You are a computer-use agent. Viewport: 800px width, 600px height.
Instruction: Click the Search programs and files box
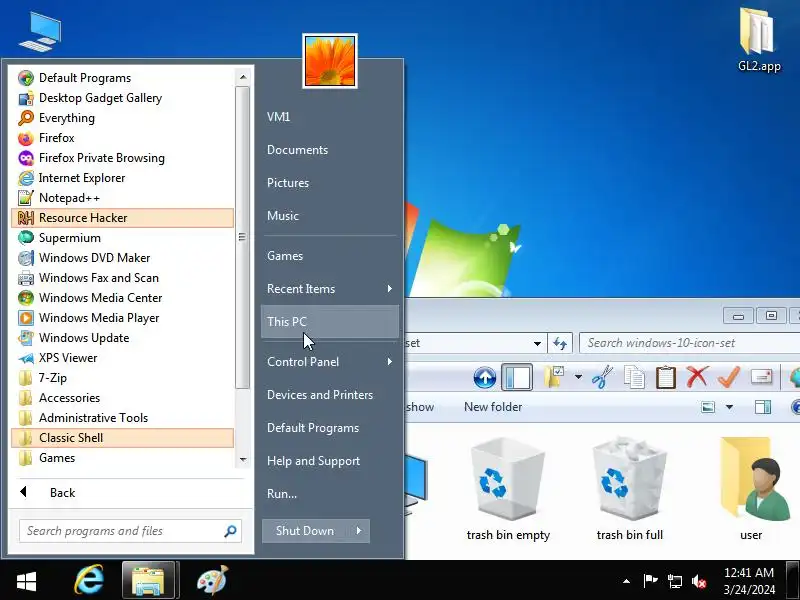(130, 531)
